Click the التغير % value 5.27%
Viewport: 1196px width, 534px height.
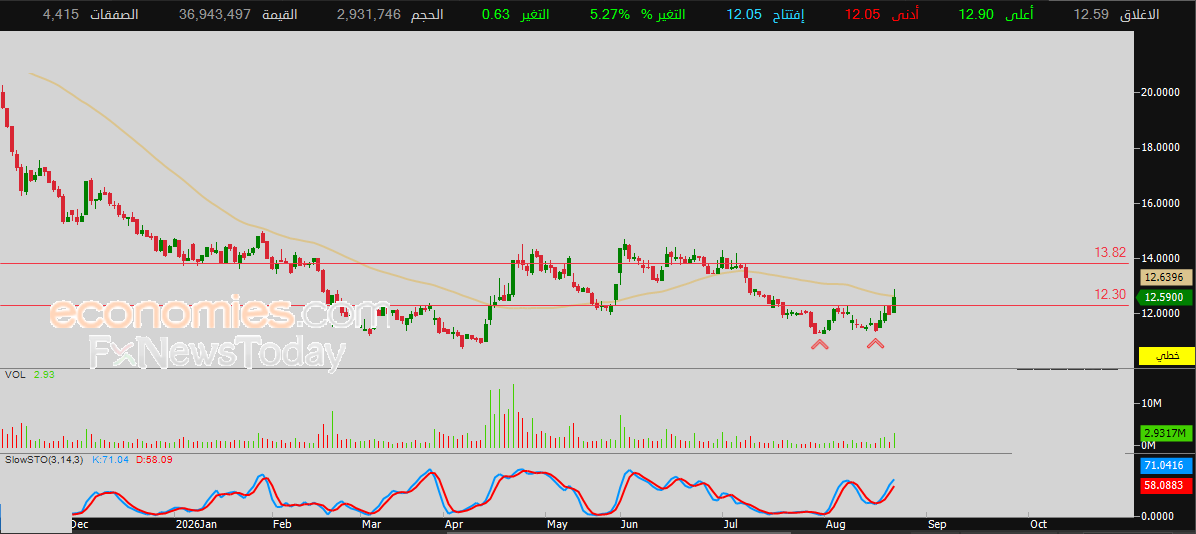610,14
